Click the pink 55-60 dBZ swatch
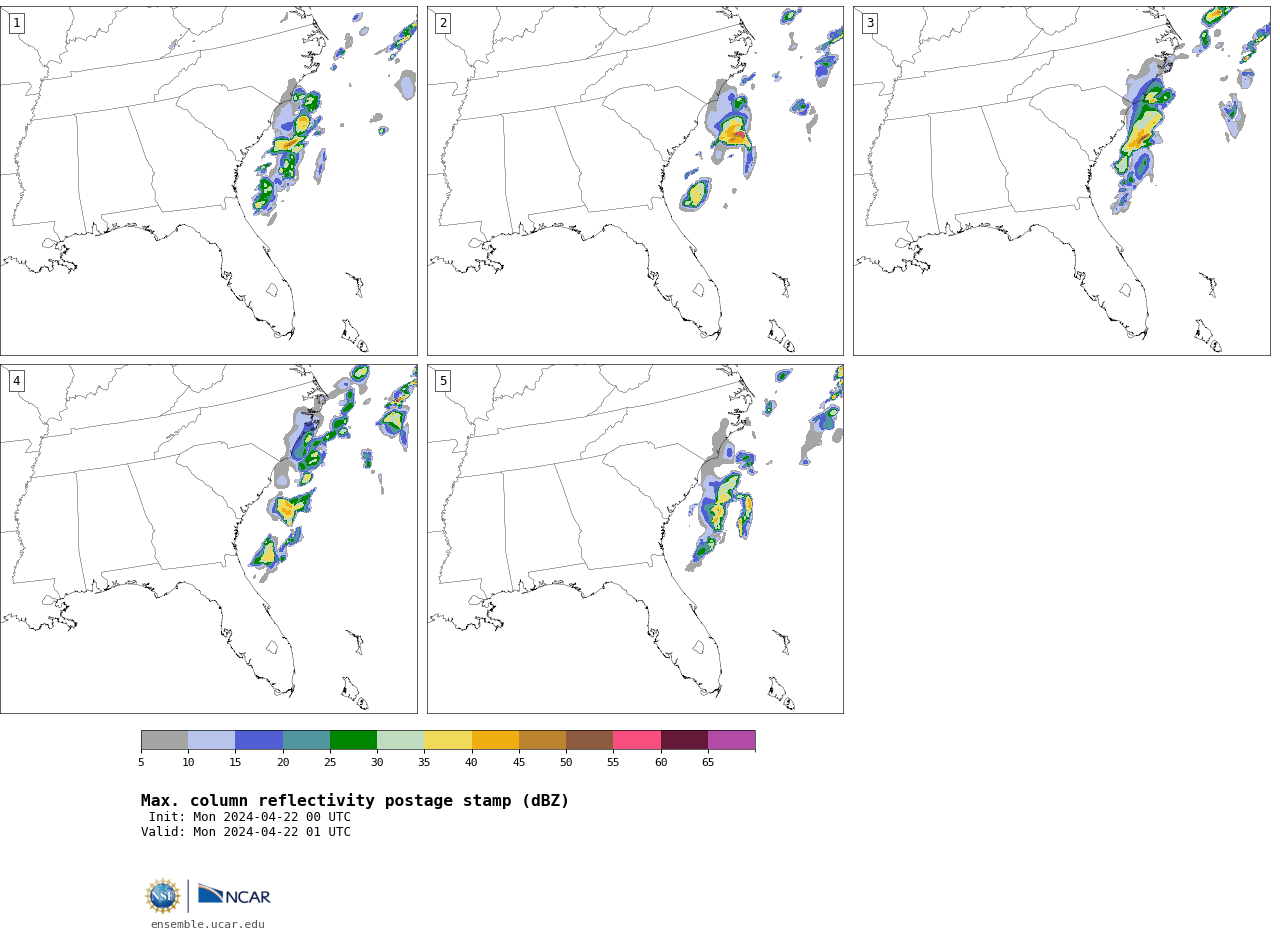The height and width of the screenshot is (936, 1280). [637, 740]
